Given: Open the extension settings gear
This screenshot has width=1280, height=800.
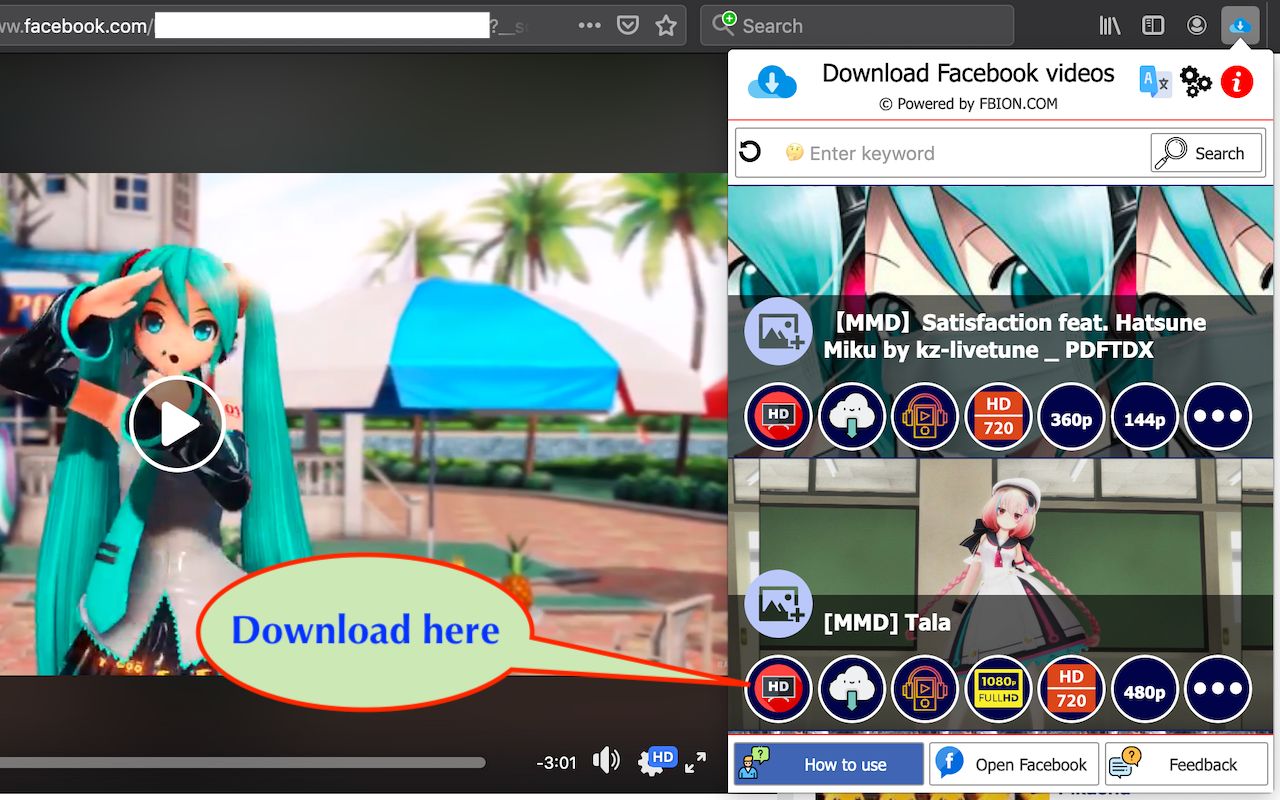Looking at the screenshot, I should pyautogui.click(x=1196, y=82).
